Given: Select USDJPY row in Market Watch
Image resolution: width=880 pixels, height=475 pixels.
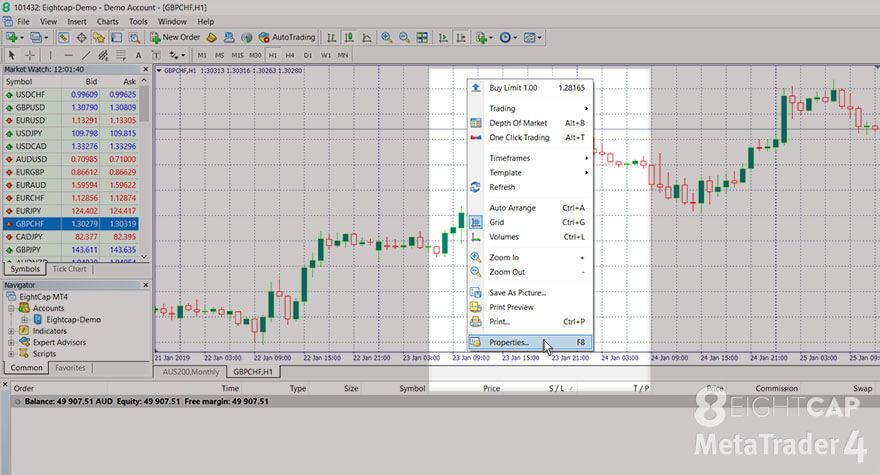Looking at the screenshot, I should coord(71,133).
